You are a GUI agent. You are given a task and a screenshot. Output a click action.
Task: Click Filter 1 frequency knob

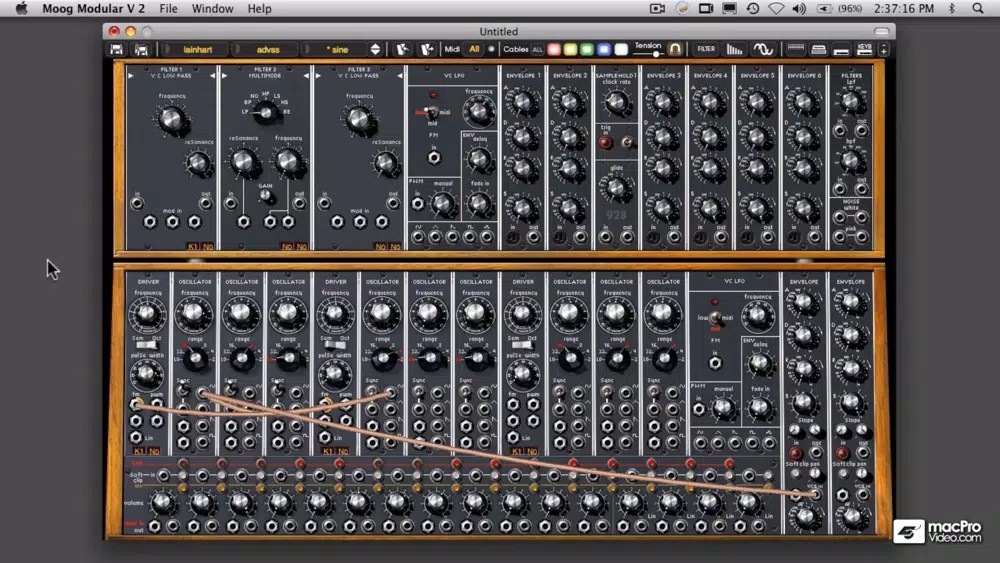(171, 119)
